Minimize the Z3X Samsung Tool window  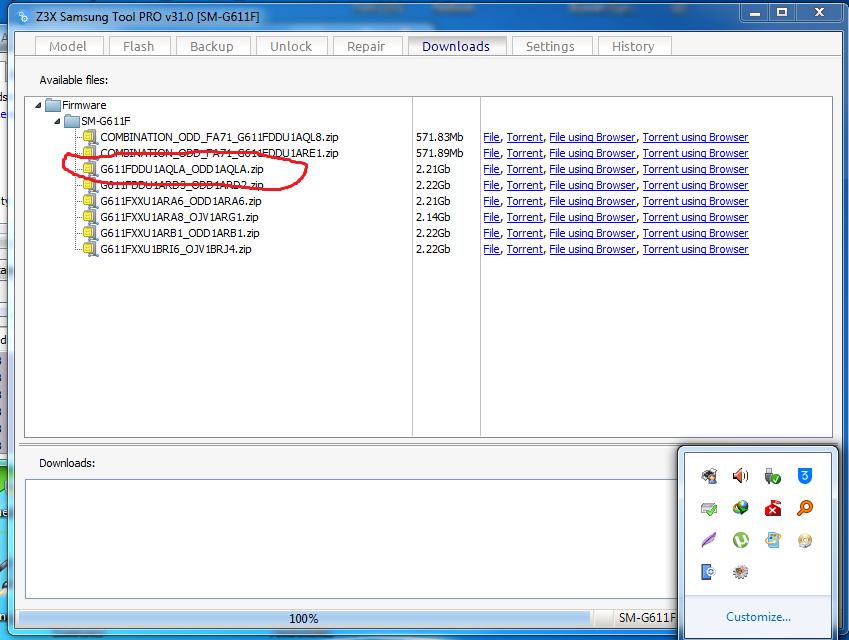tap(755, 12)
